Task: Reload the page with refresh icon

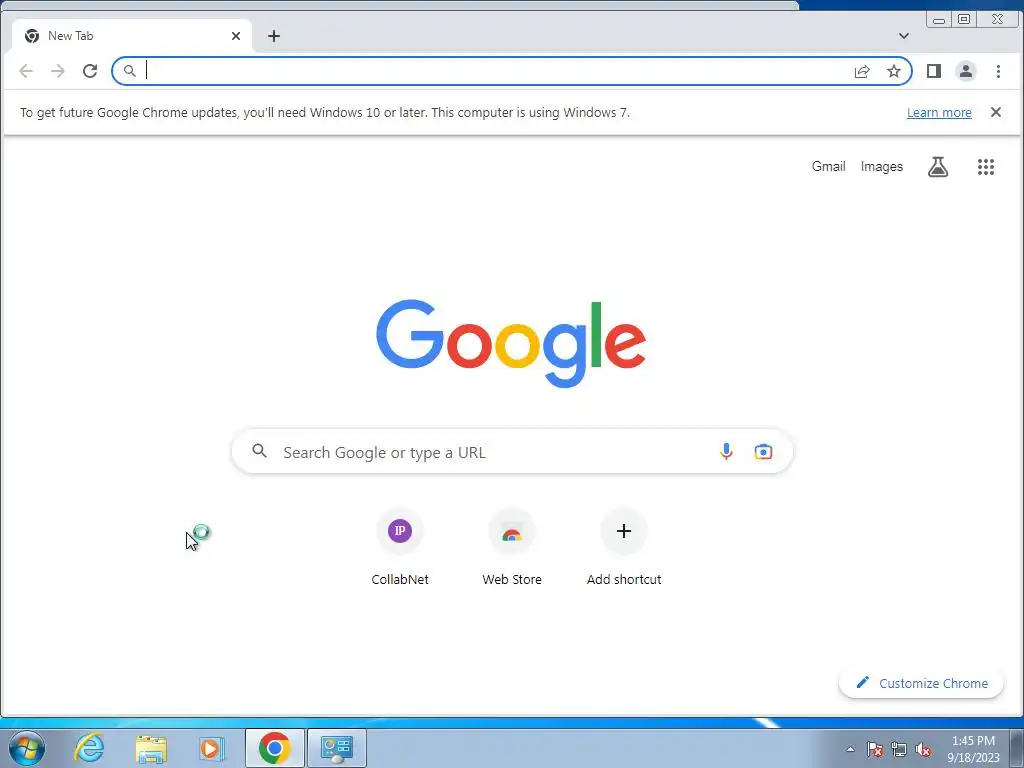Action: [90, 71]
